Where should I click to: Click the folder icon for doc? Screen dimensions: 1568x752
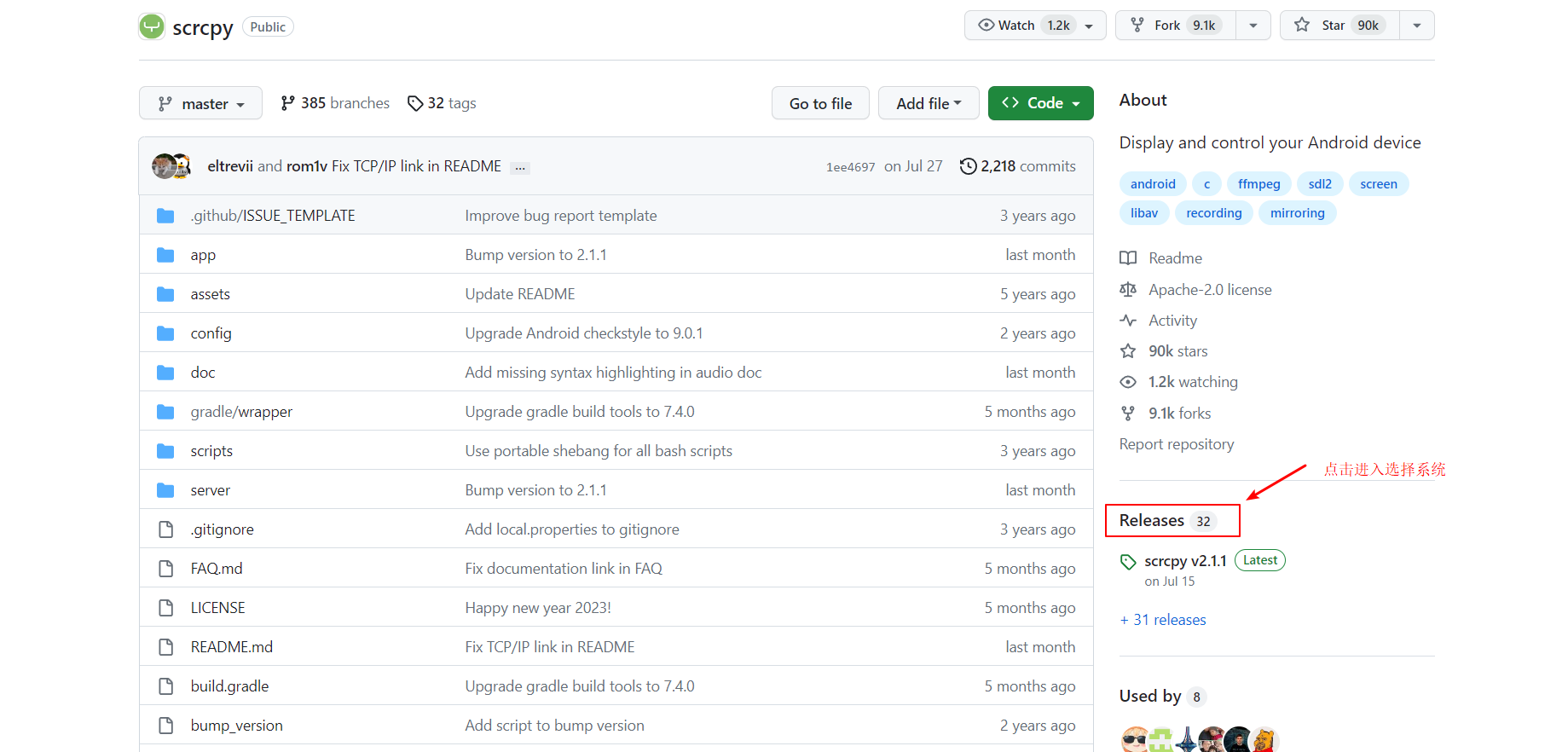[165, 373]
